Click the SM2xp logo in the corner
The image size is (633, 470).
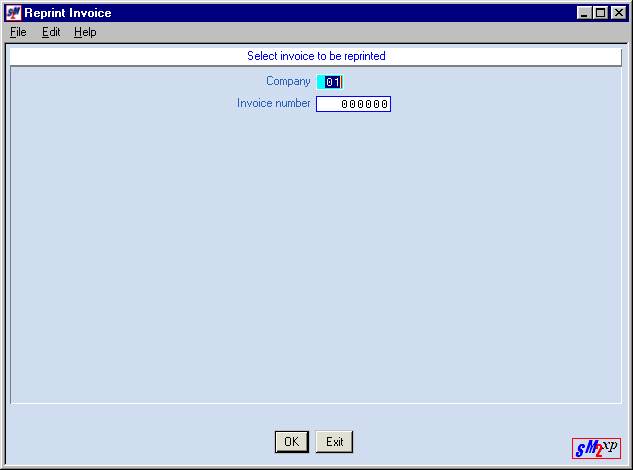pos(596,448)
